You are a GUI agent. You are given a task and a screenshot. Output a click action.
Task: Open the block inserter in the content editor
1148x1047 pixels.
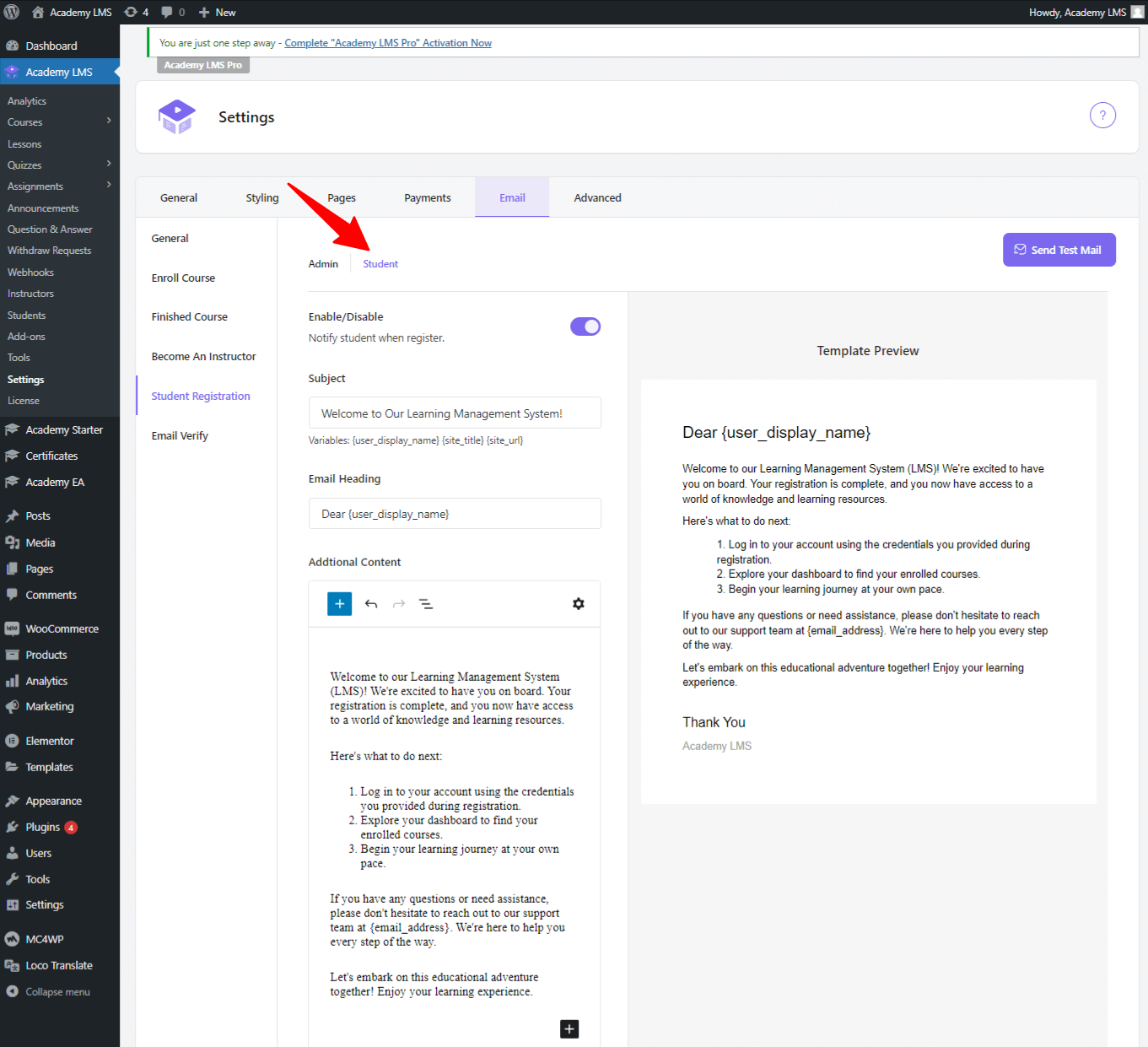pos(339,603)
